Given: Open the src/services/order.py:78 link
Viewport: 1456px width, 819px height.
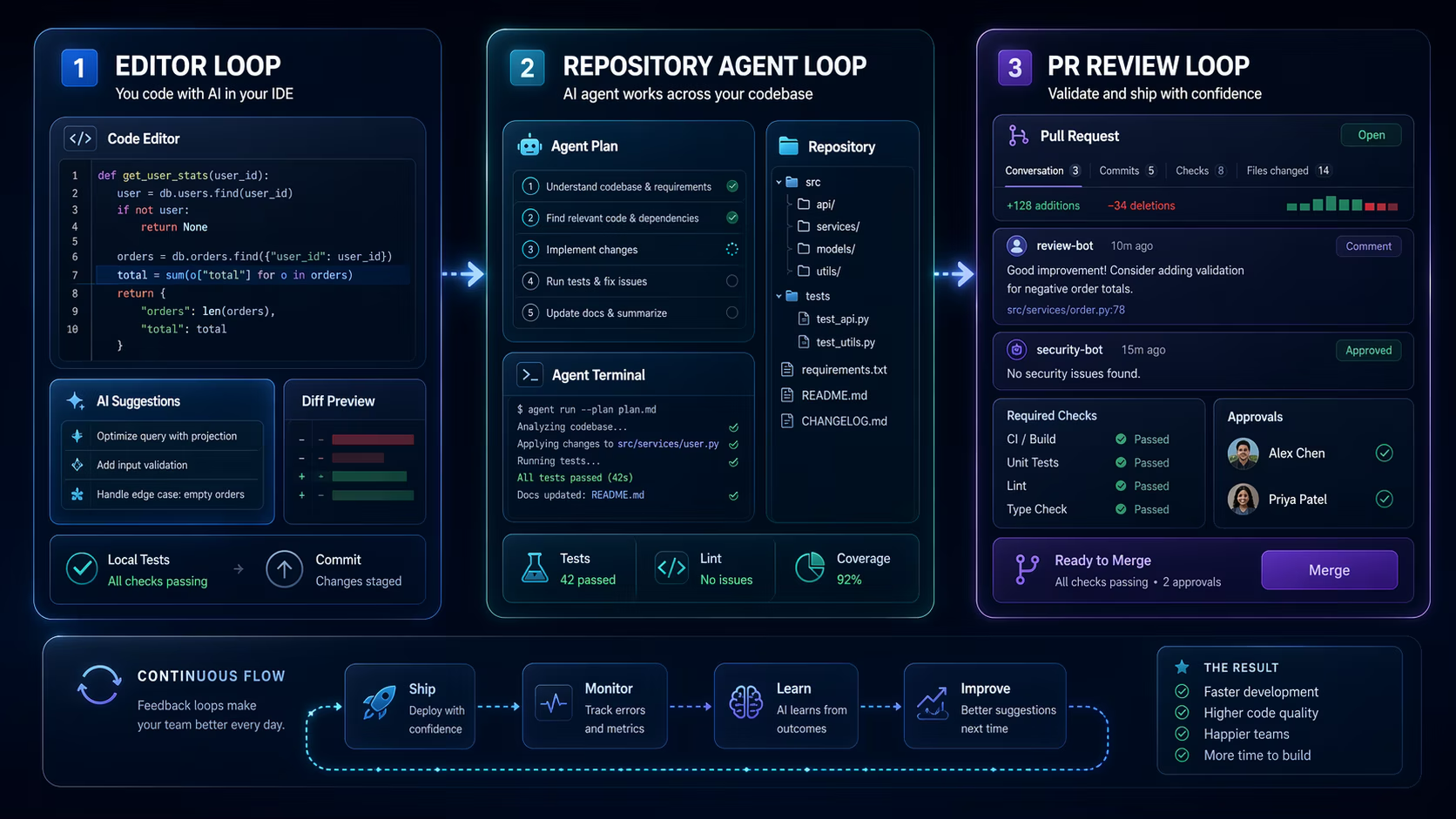Looking at the screenshot, I should click(1066, 310).
